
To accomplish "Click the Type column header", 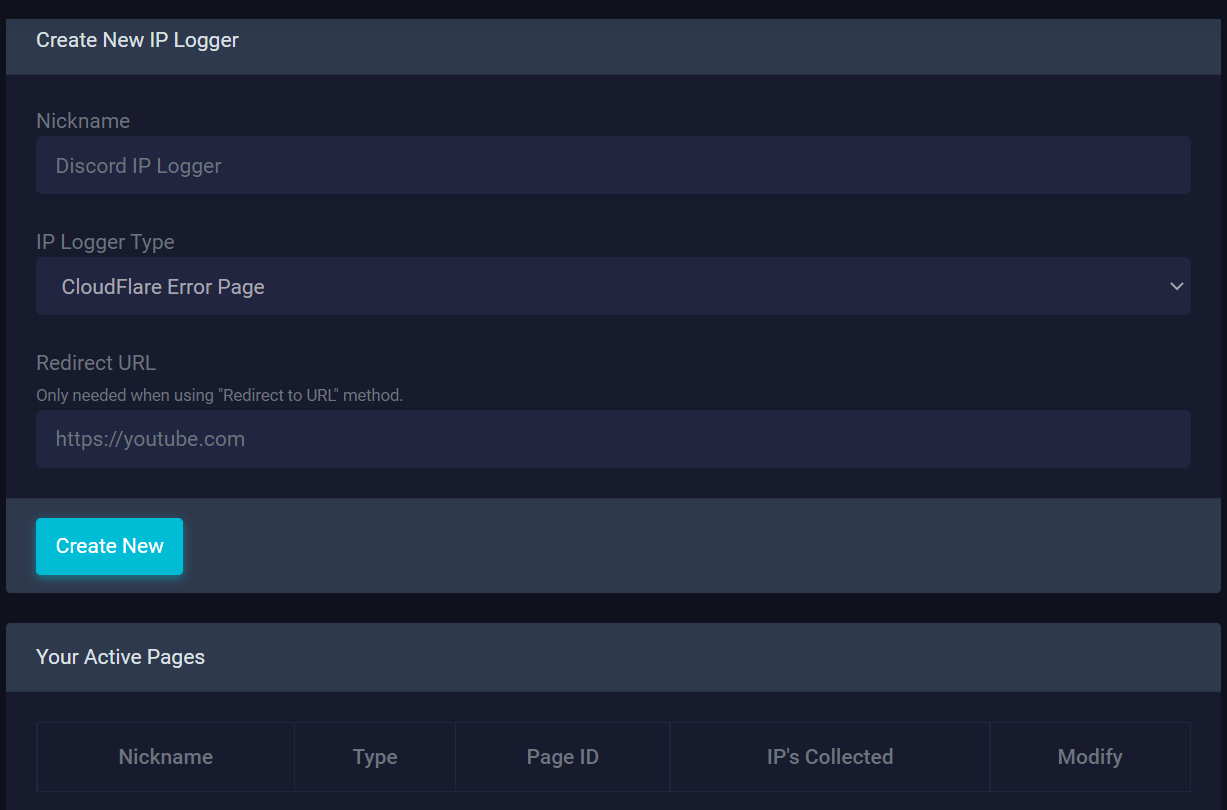I will coord(375,757).
